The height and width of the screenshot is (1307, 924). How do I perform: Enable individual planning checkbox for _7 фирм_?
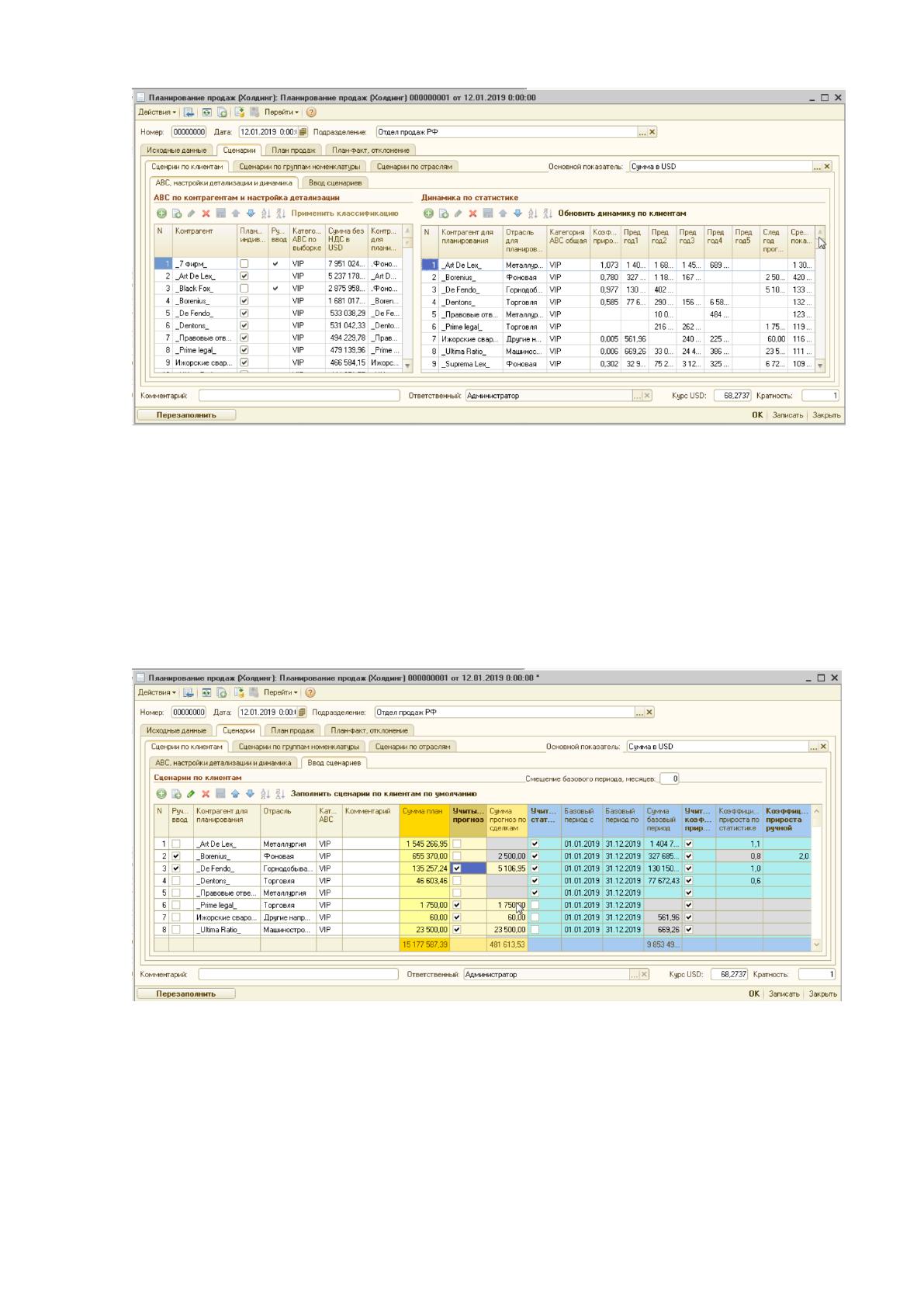pyautogui.click(x=244, y=264)
